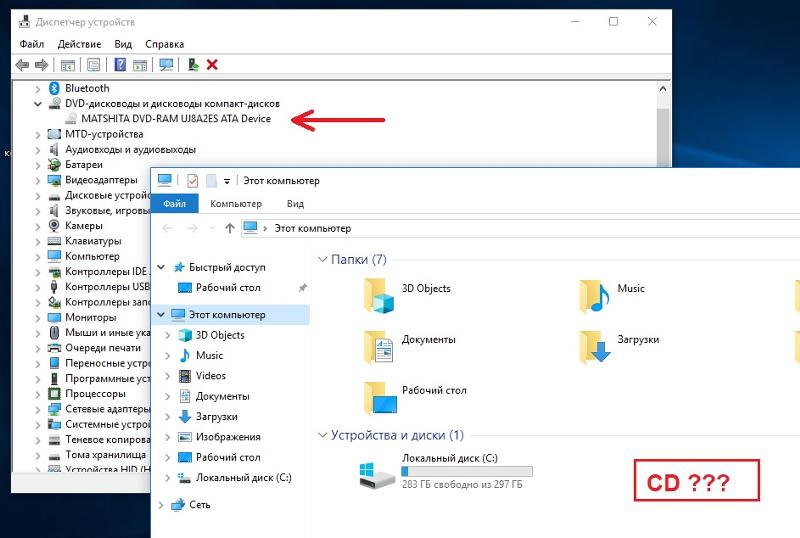
Task: Click the Update driver green arrow icon
Action: click(x=193, y=65)
